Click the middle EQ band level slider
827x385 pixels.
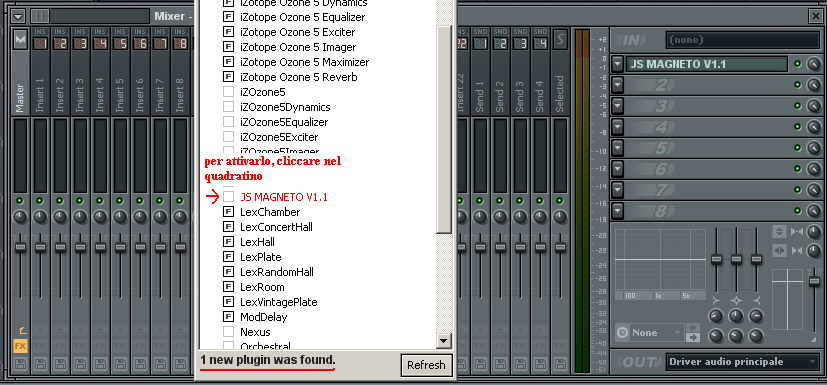(x=736, y=259)
